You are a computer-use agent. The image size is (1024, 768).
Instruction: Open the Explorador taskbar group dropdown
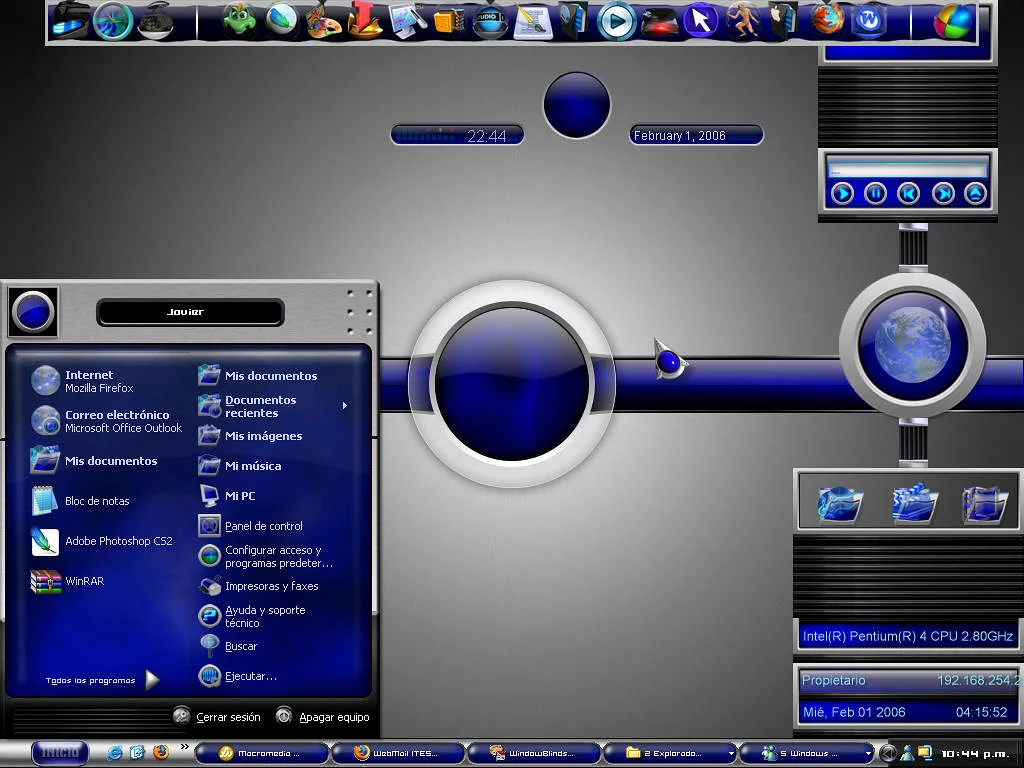(731, 753)
